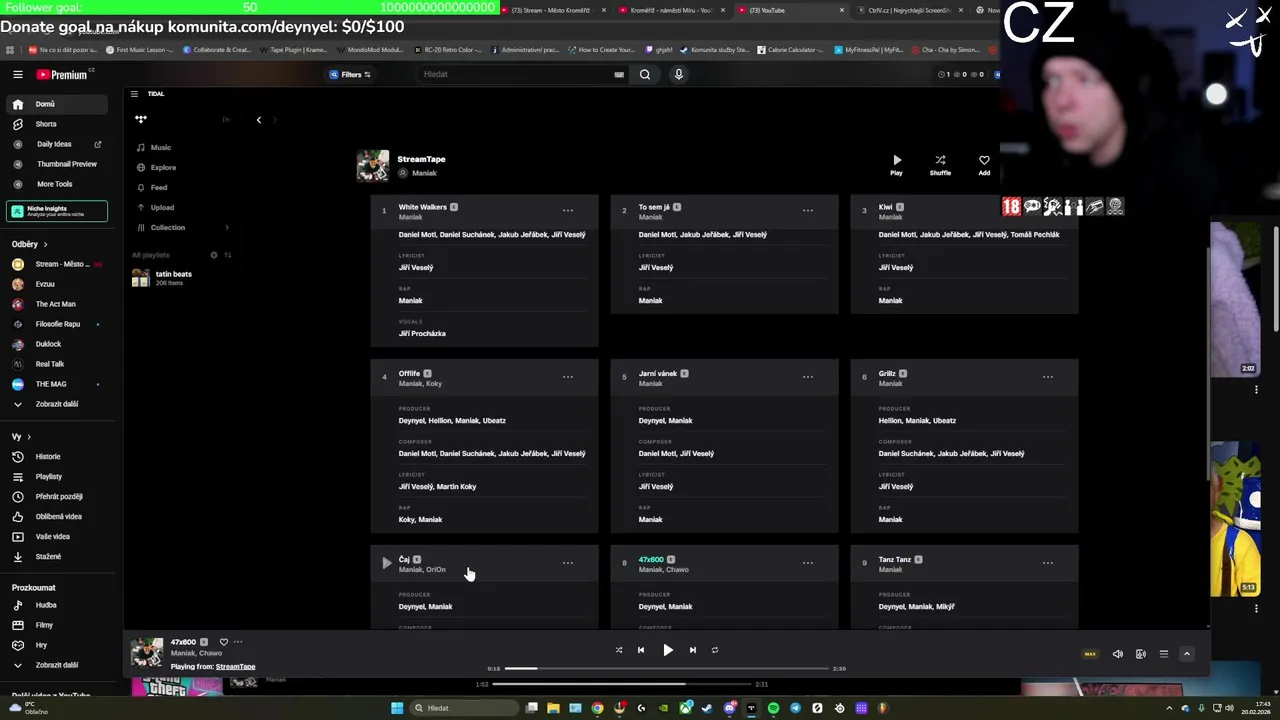This screenshot has width=1280, height=720.
Task: Open options menu for Tanz Tanz track
Action: (1048, 562)
